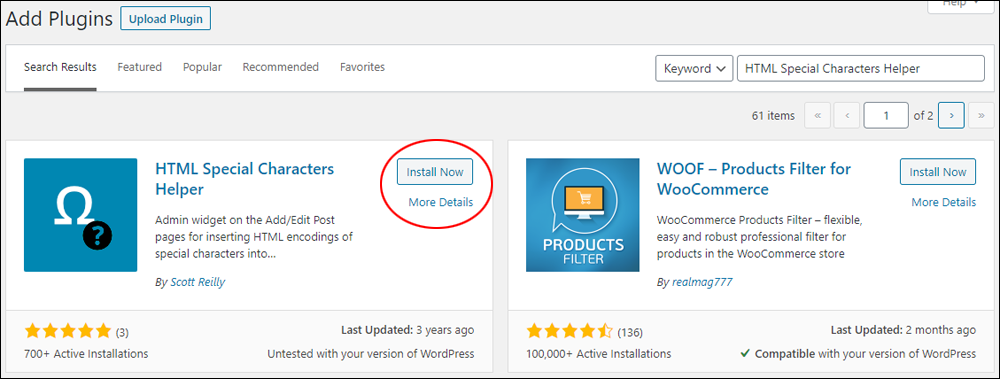Click the Compatible checkmark icon
The height and width of the screenshot is (379, 1000).
[x=745, y=353]
